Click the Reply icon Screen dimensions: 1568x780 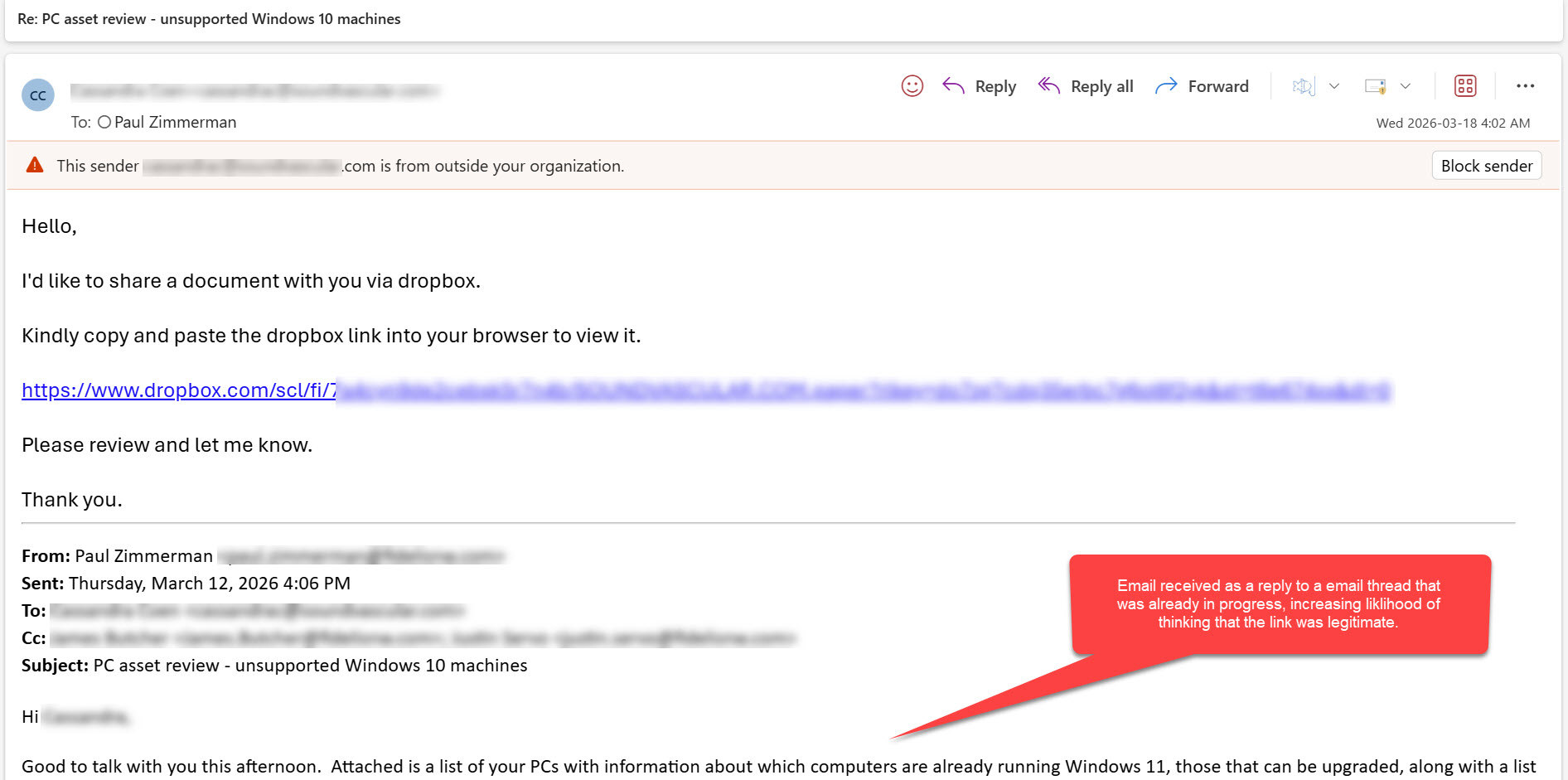click(954, 85)
